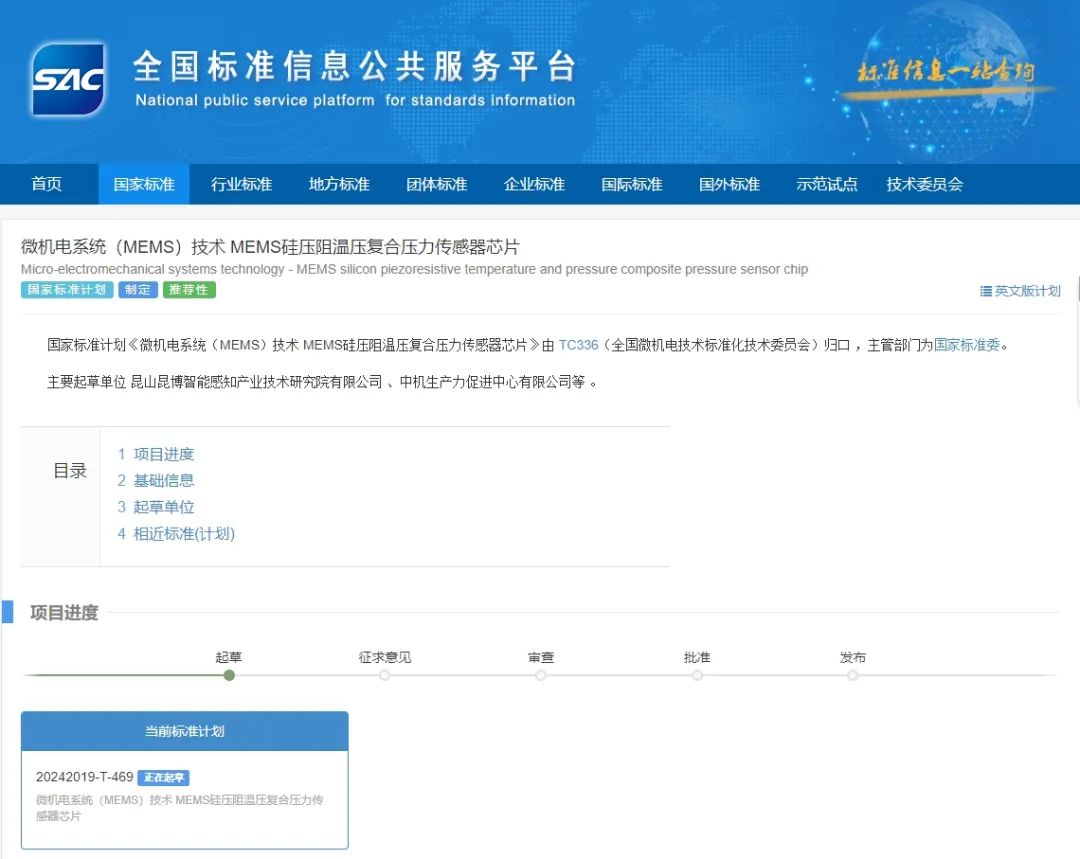Open the 地方标准 menu item

pos(339,184)
